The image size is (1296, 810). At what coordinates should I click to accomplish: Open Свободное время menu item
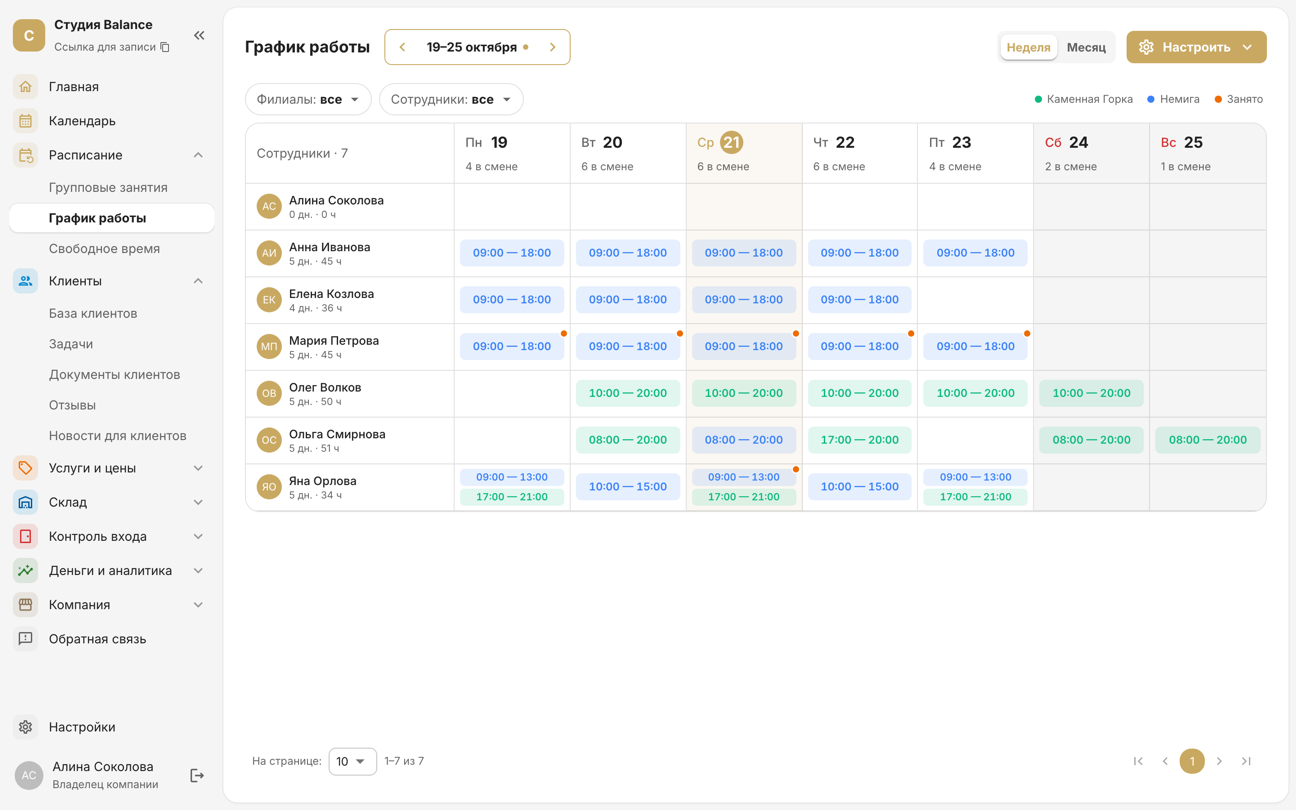(x=104, y=249)
